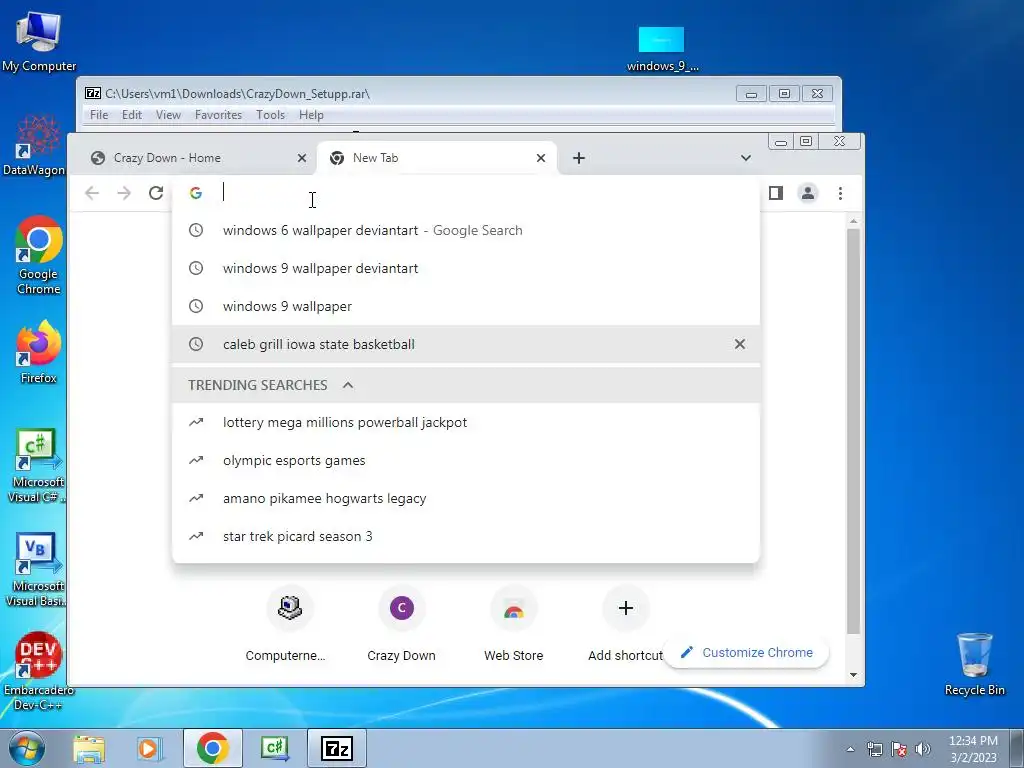This screenshot has width=1024, height=768.
Task: Open Windows Explorer from taskbar
Action: (x=89, y=749)
